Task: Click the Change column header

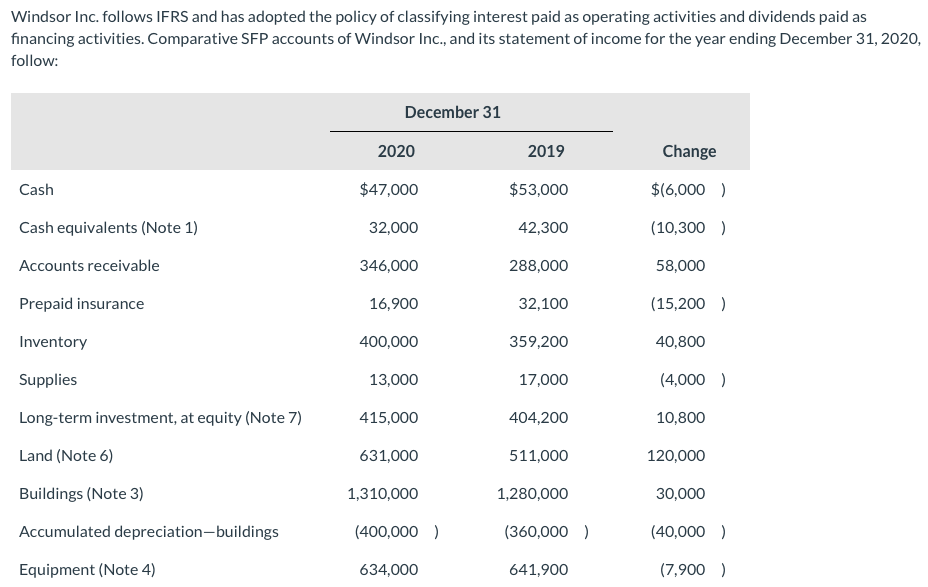Action: 689,151
